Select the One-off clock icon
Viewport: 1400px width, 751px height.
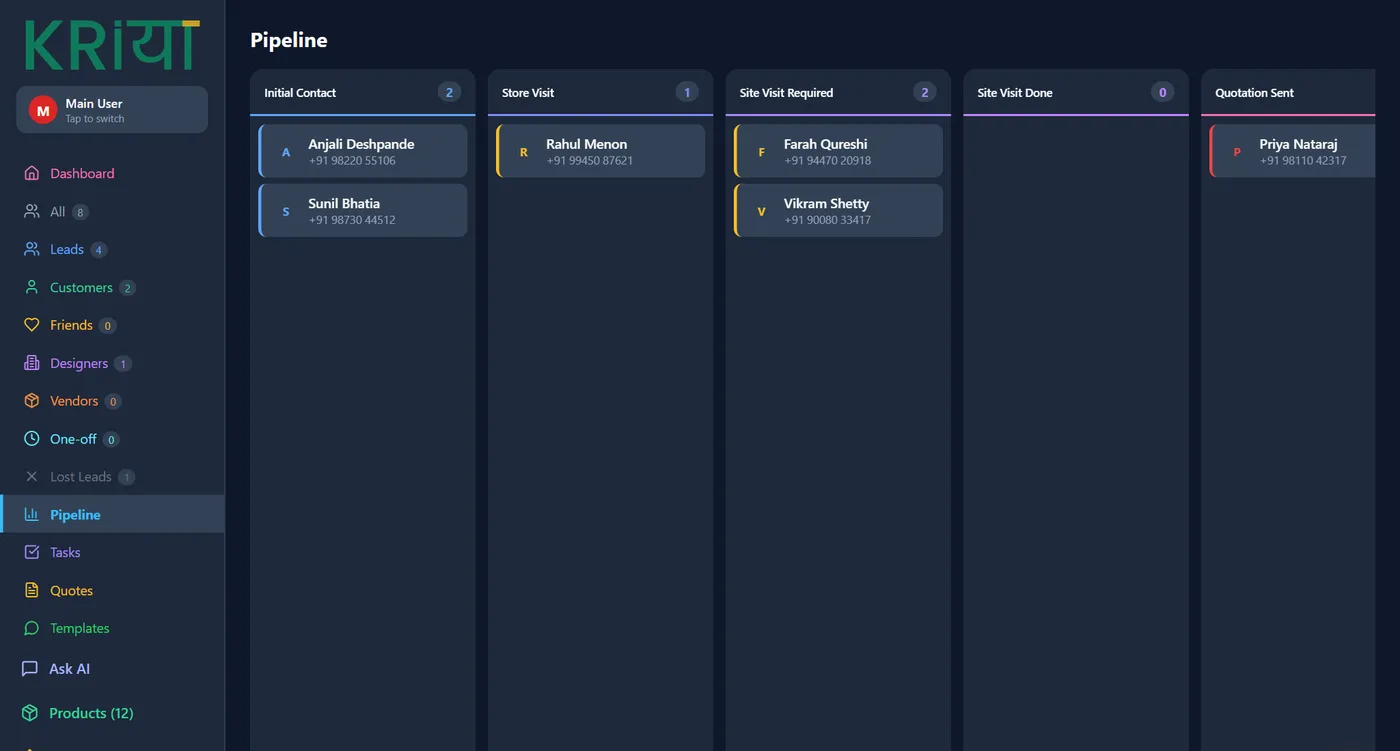point(31,439)
